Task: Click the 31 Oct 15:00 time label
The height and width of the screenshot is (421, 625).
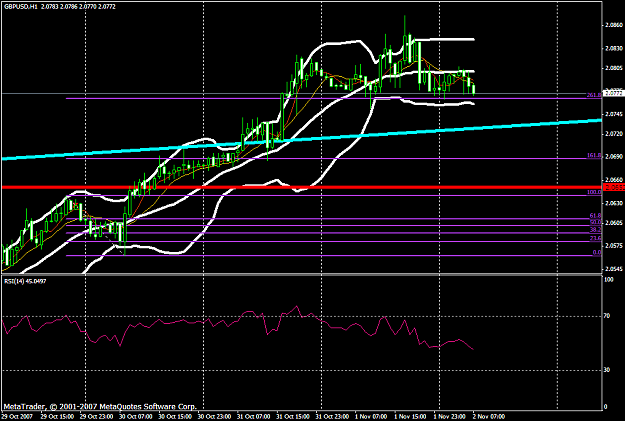Action: 293,417
